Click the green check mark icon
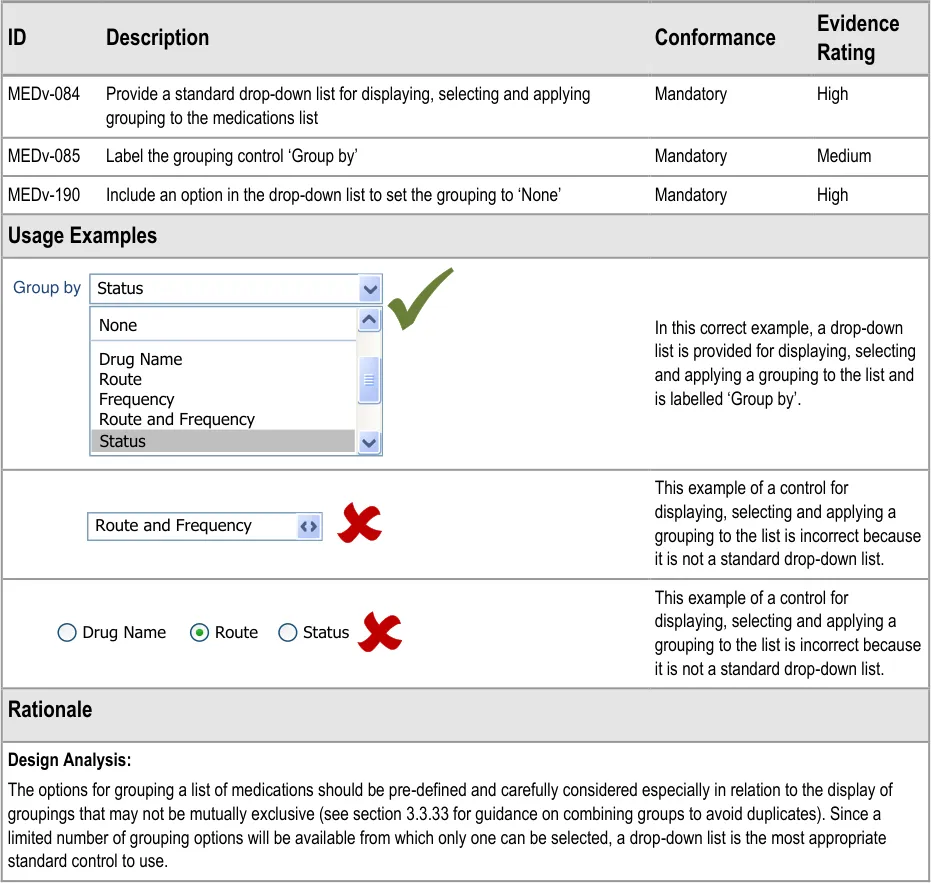The image size is (931, 883). click(419, 298)
